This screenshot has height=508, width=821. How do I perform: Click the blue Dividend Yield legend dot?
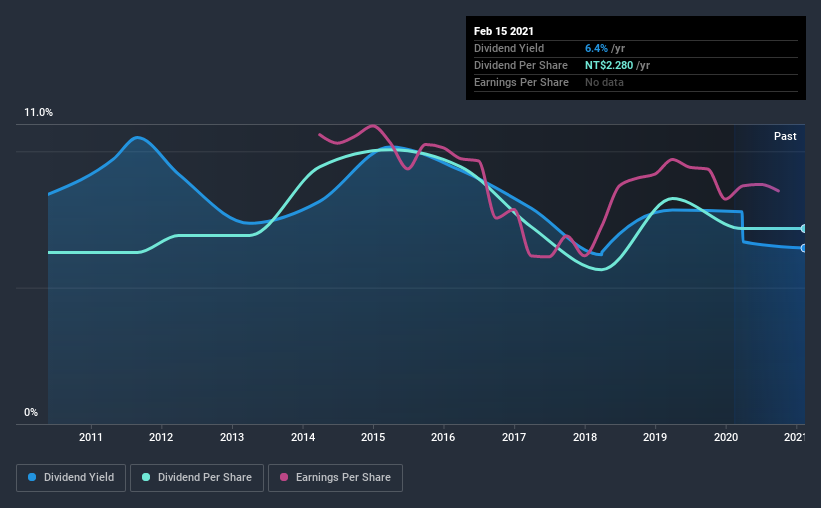(x=32, y=477)
